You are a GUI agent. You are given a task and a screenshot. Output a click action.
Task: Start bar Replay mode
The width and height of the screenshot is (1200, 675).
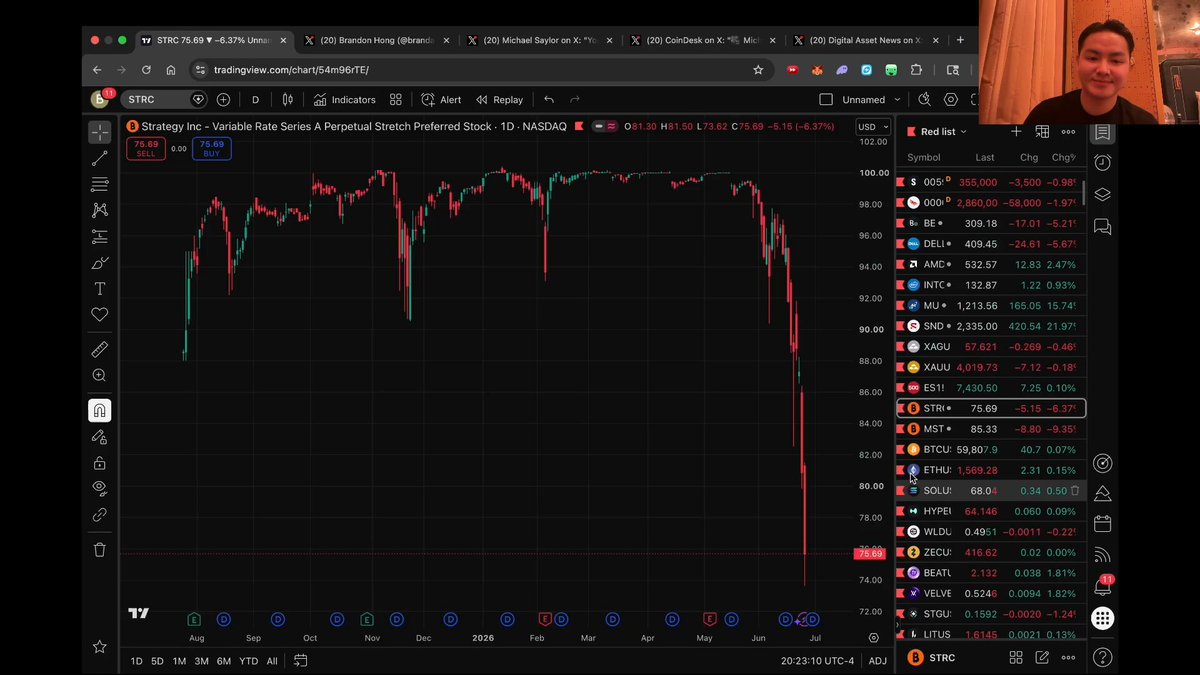(500, 100)
